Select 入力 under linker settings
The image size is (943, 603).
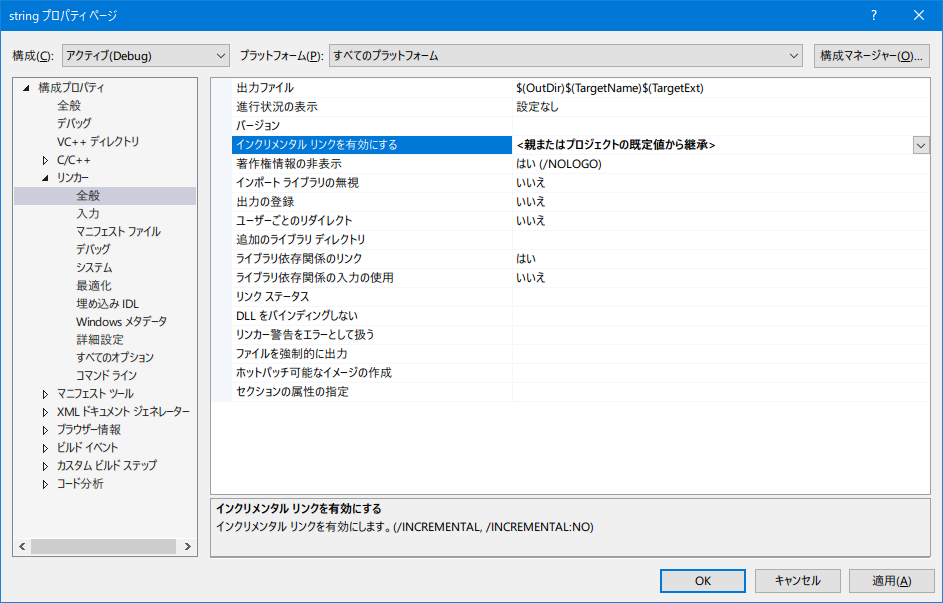pyautogui.click(x=88, y=214)
